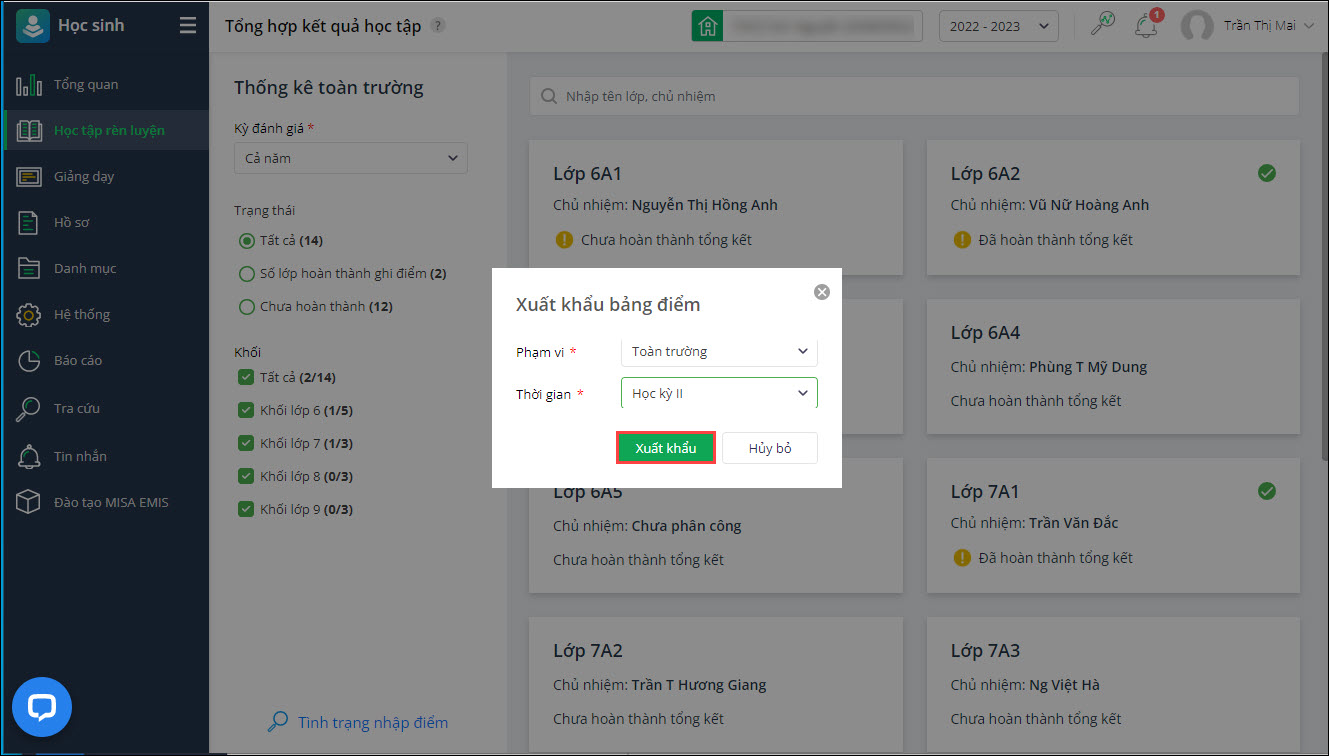Open the notification bell icon
This screenshot has height=756, width=1329.
tap(1145, 26)
